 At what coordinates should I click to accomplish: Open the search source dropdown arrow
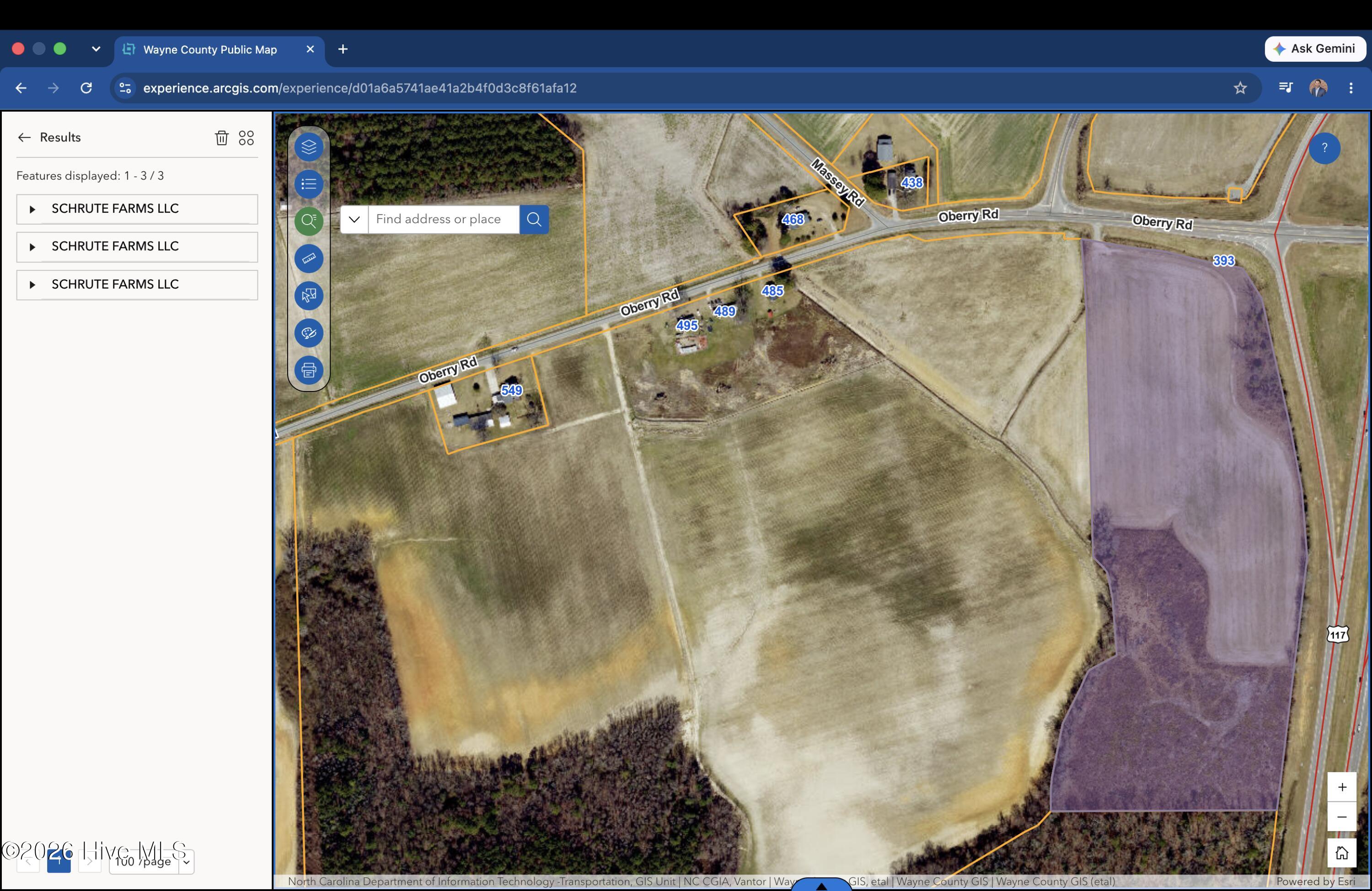pyautogui.click(x=354, y=219)
